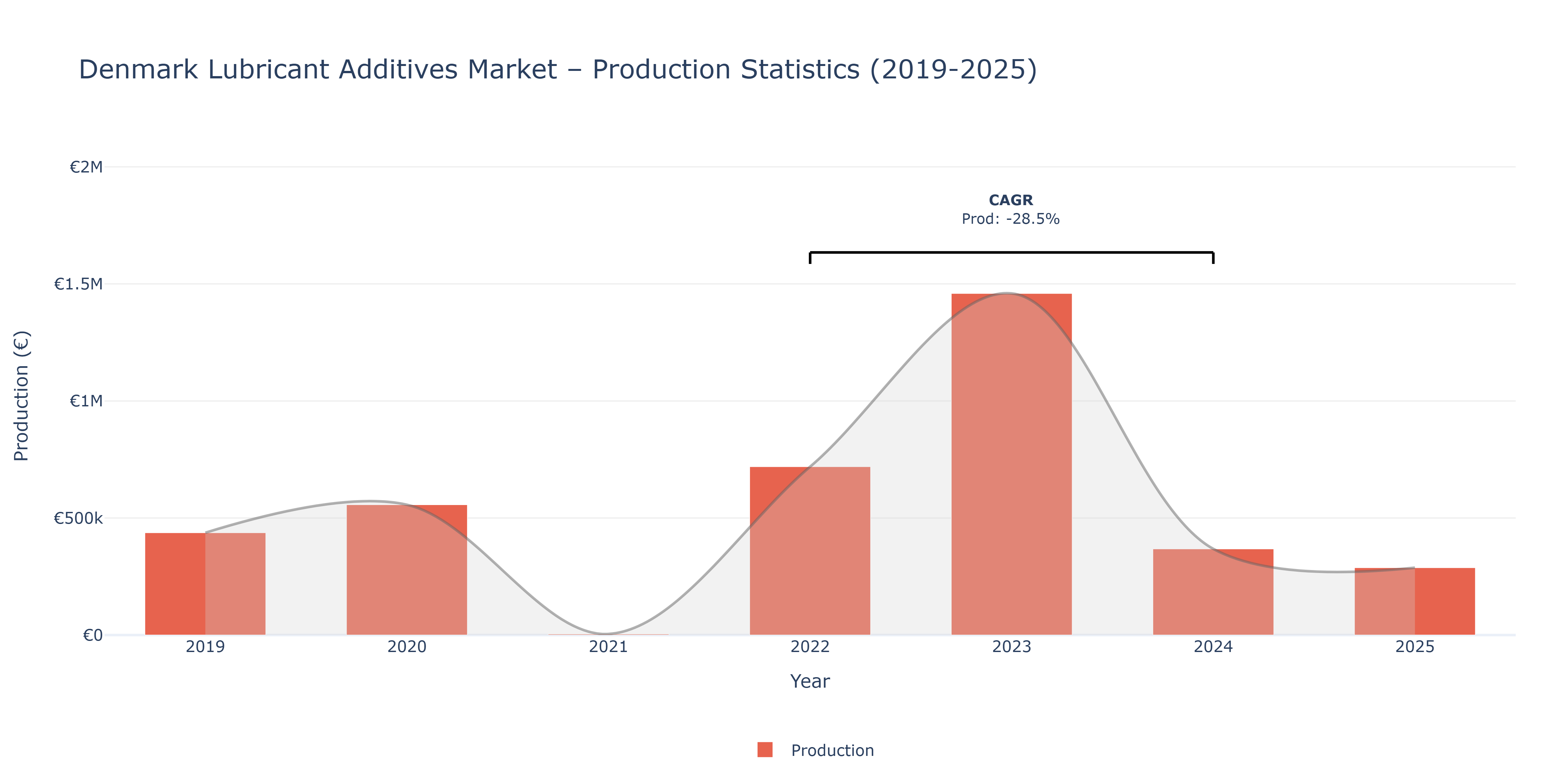Click the 'Production (€)' y-axis title

pyautogui.click(x=21, y=396)
